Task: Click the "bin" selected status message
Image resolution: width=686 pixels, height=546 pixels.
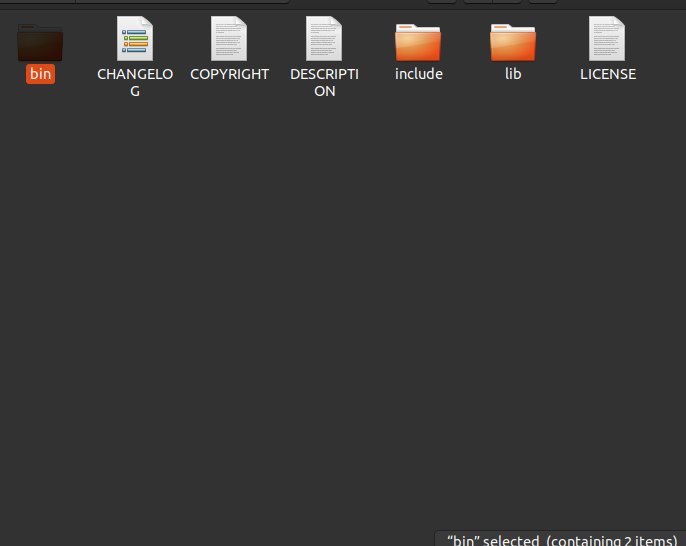Action: pos(562,540)
